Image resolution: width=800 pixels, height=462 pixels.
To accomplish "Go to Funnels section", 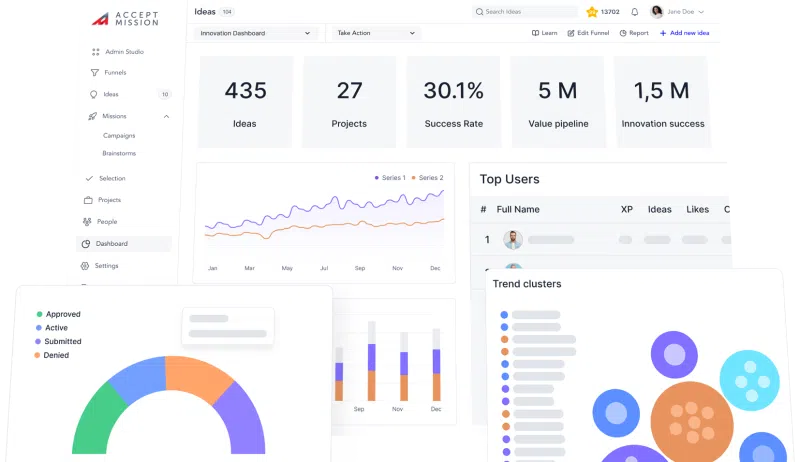I will [x=115, y=73].
